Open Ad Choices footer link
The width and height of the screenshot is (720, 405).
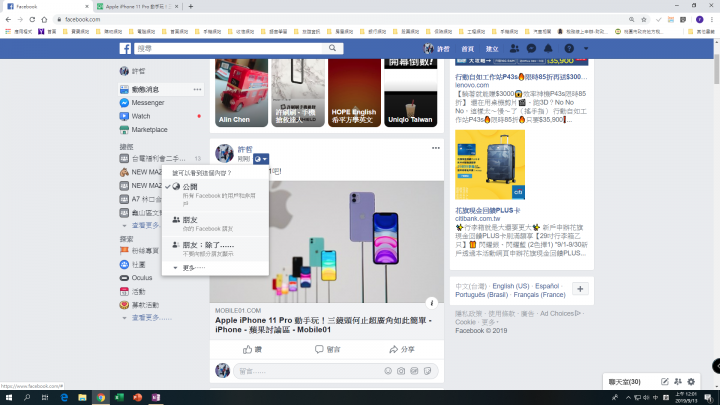point(560,314)
